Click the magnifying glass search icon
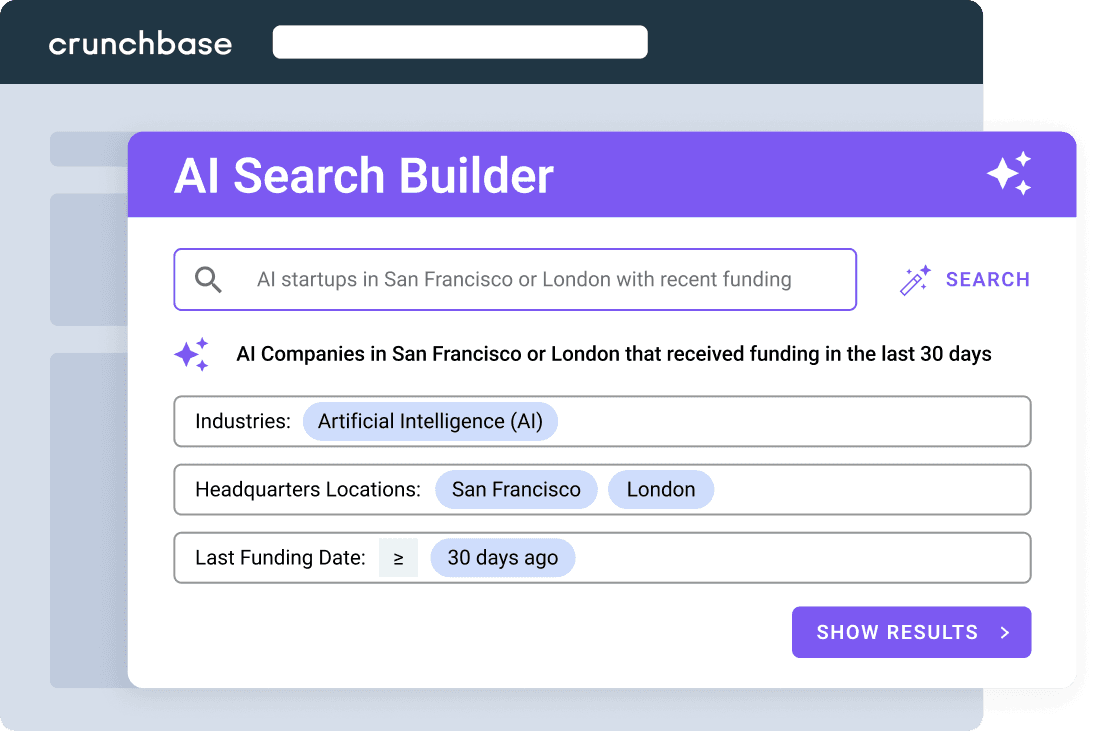Screen dimensions: 1096x731 coord(208,280)
